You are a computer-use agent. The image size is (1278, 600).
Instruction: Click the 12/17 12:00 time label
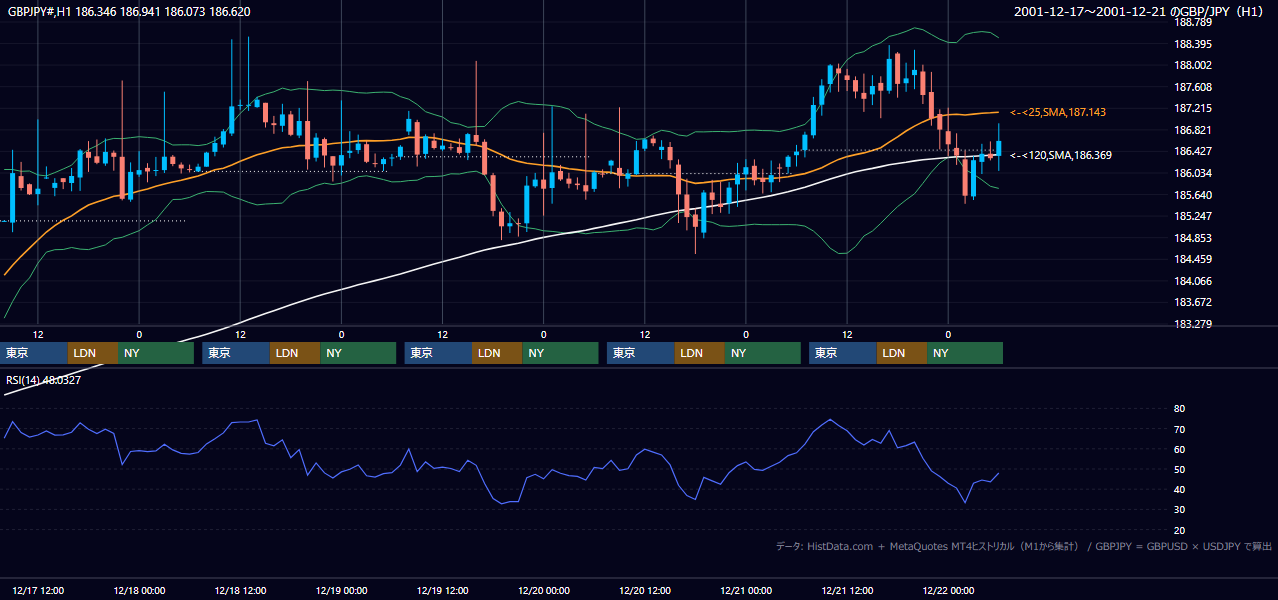pos(37,591)
